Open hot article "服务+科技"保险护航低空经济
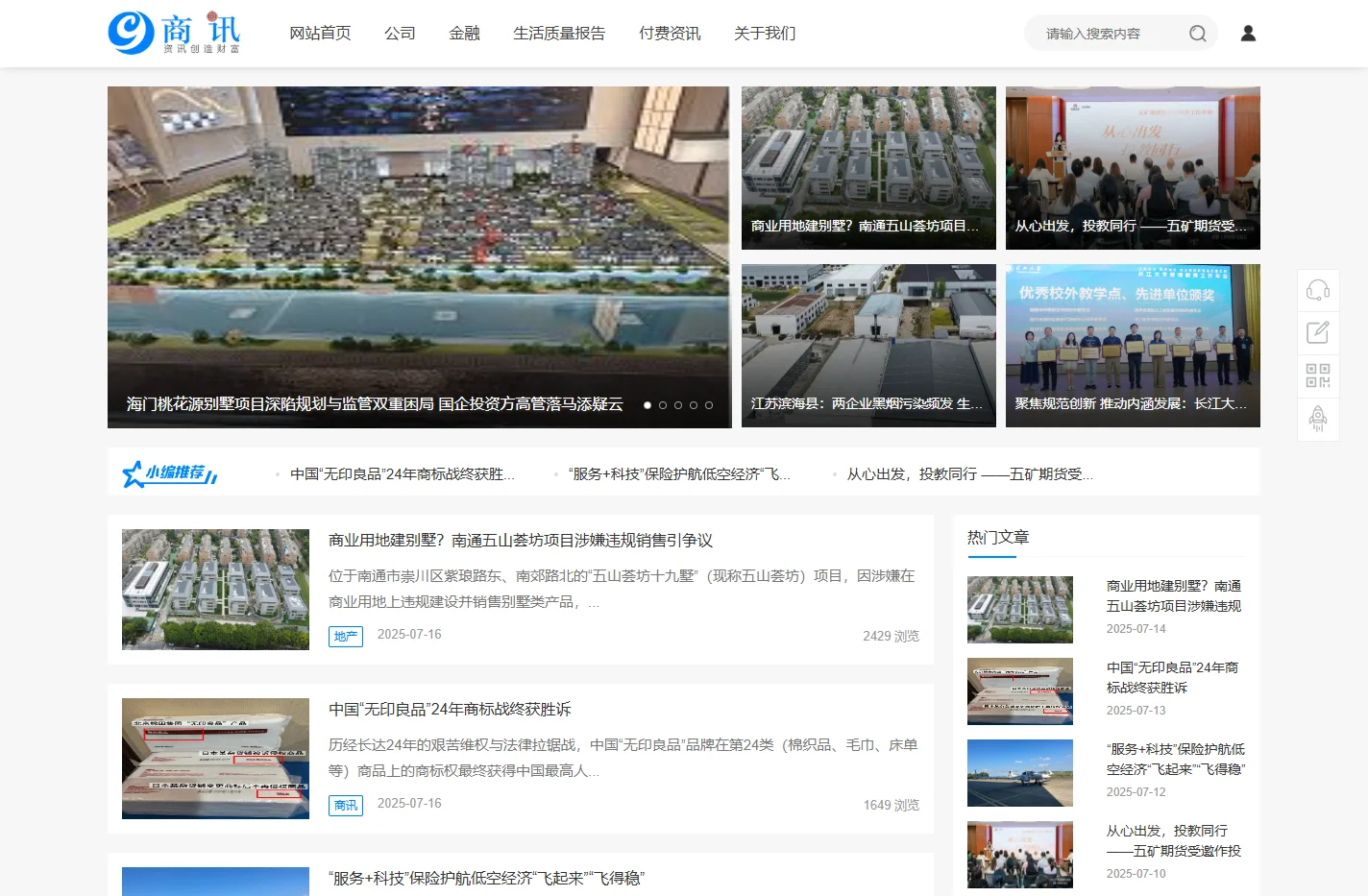Viewport: 1368px width, 896px height. (1176, 759)
